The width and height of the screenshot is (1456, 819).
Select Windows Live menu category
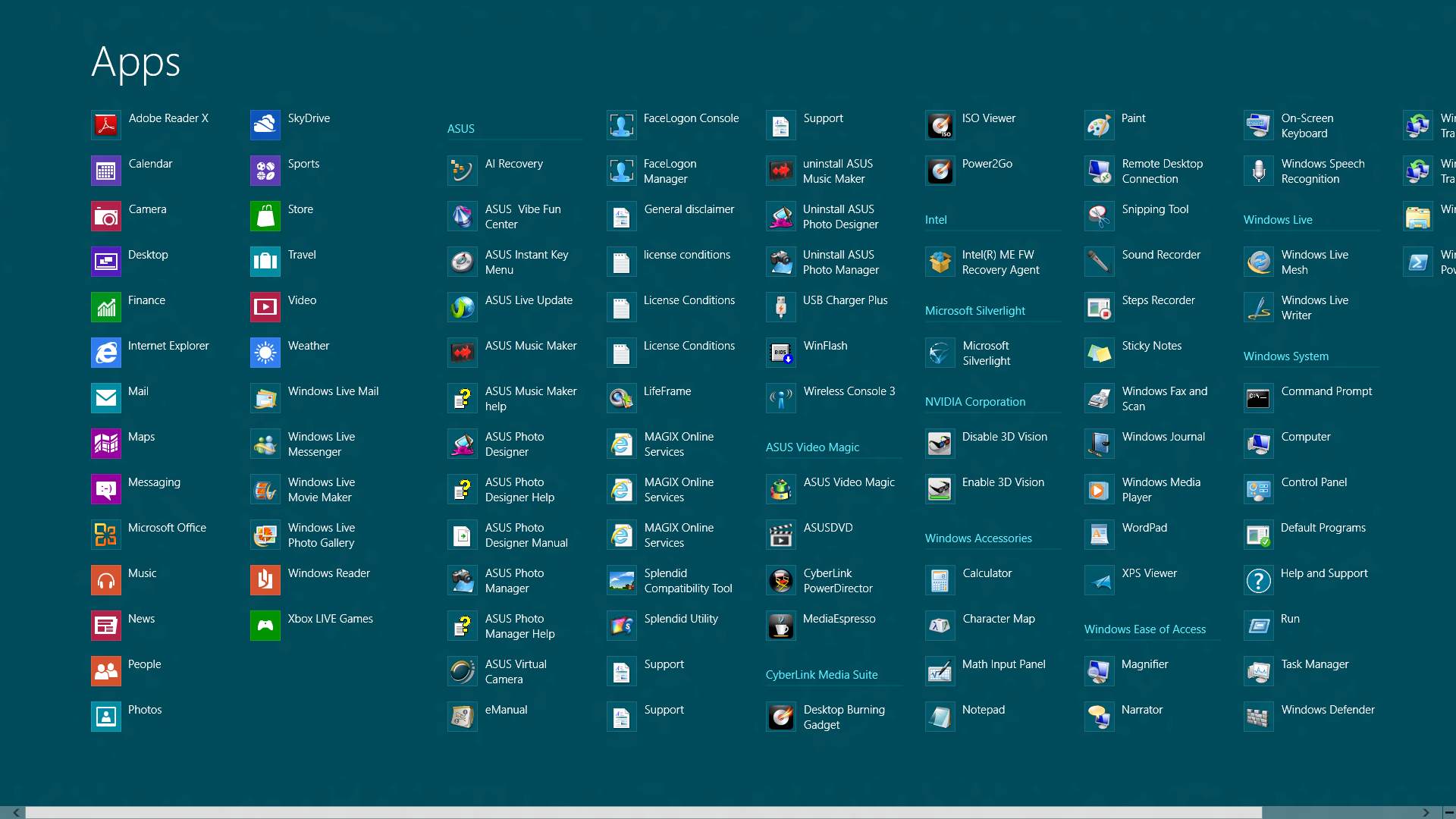point(1278,219)
